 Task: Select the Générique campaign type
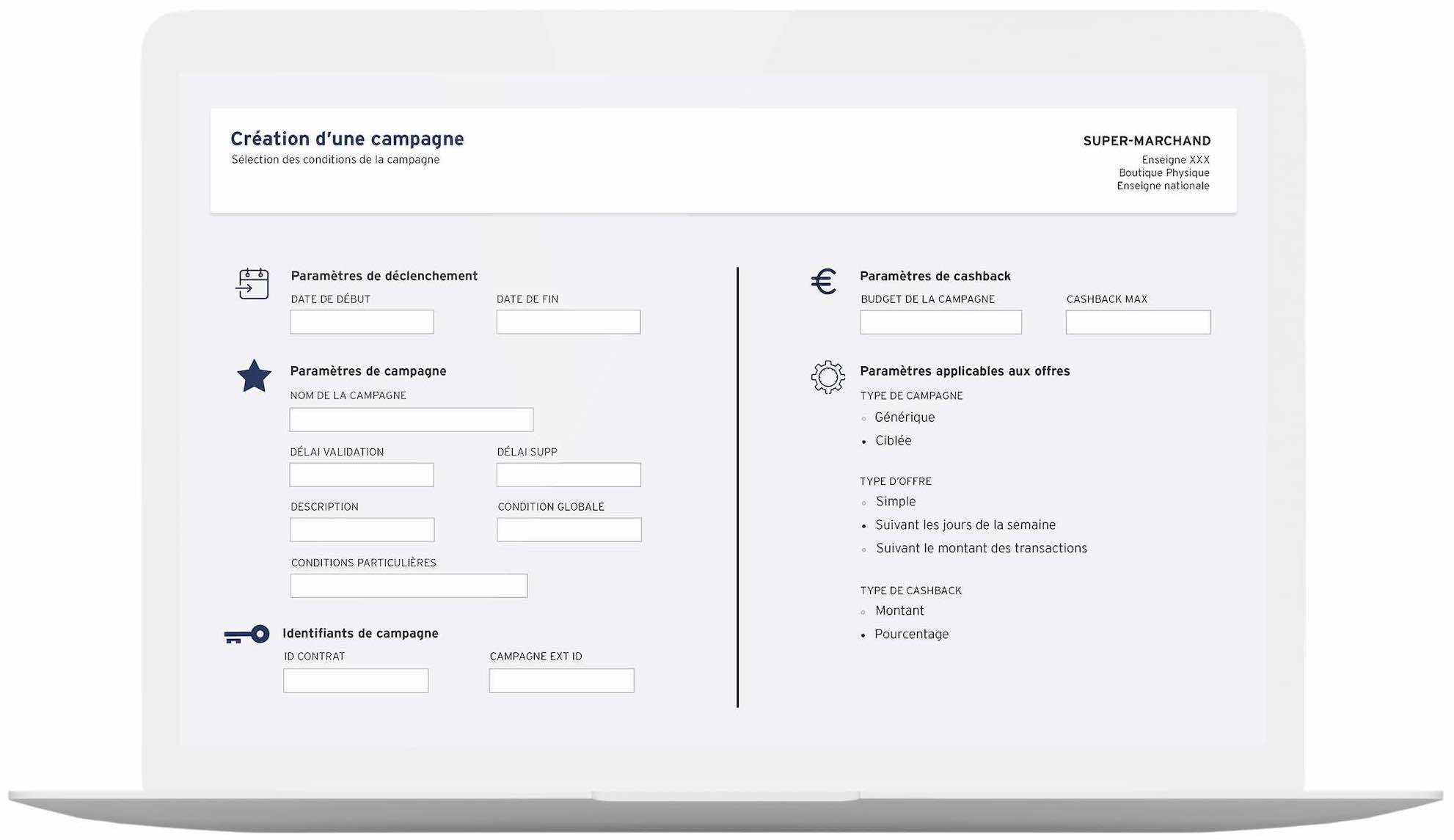click(898, 417)
